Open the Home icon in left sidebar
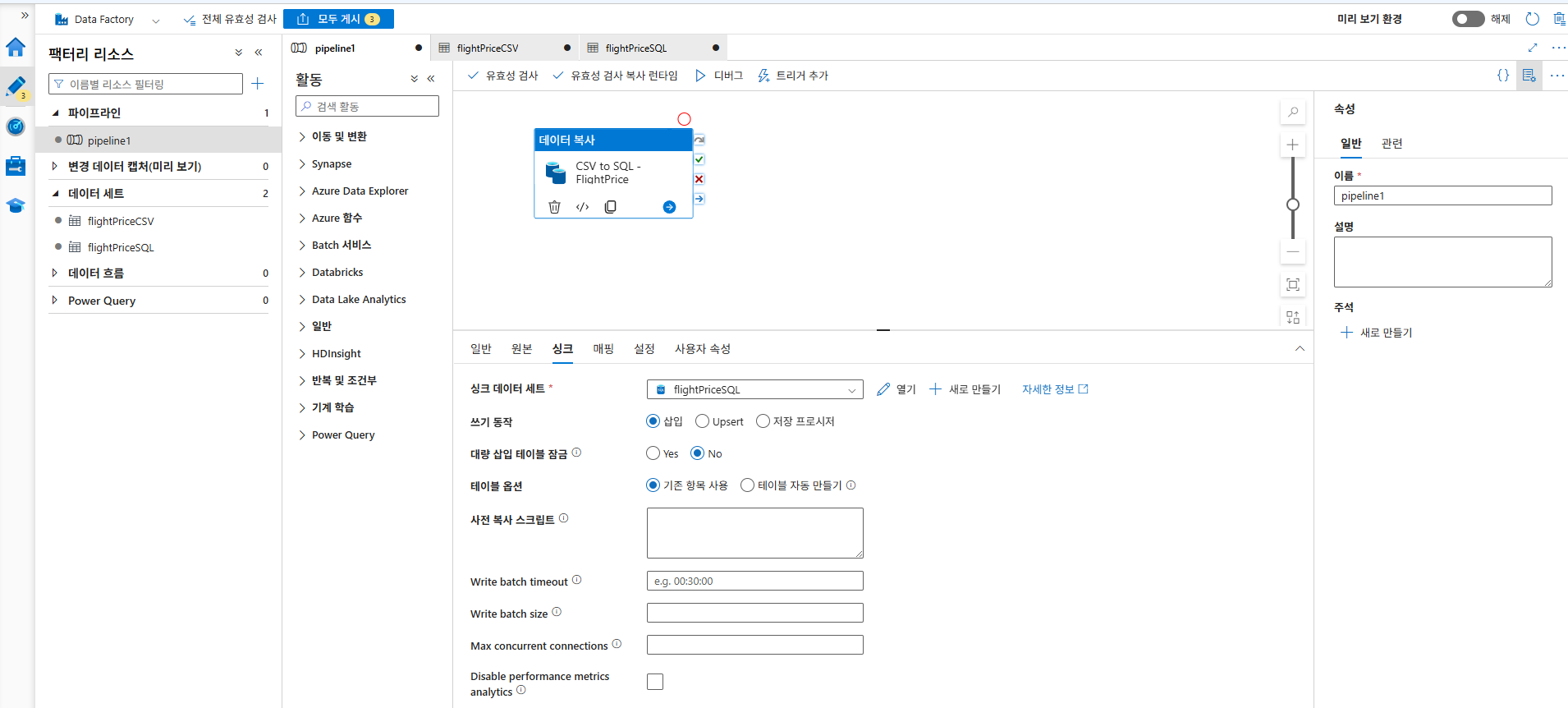Image resolution: width=1568 pixels, height=708 pixels. [x=16, y=47]
